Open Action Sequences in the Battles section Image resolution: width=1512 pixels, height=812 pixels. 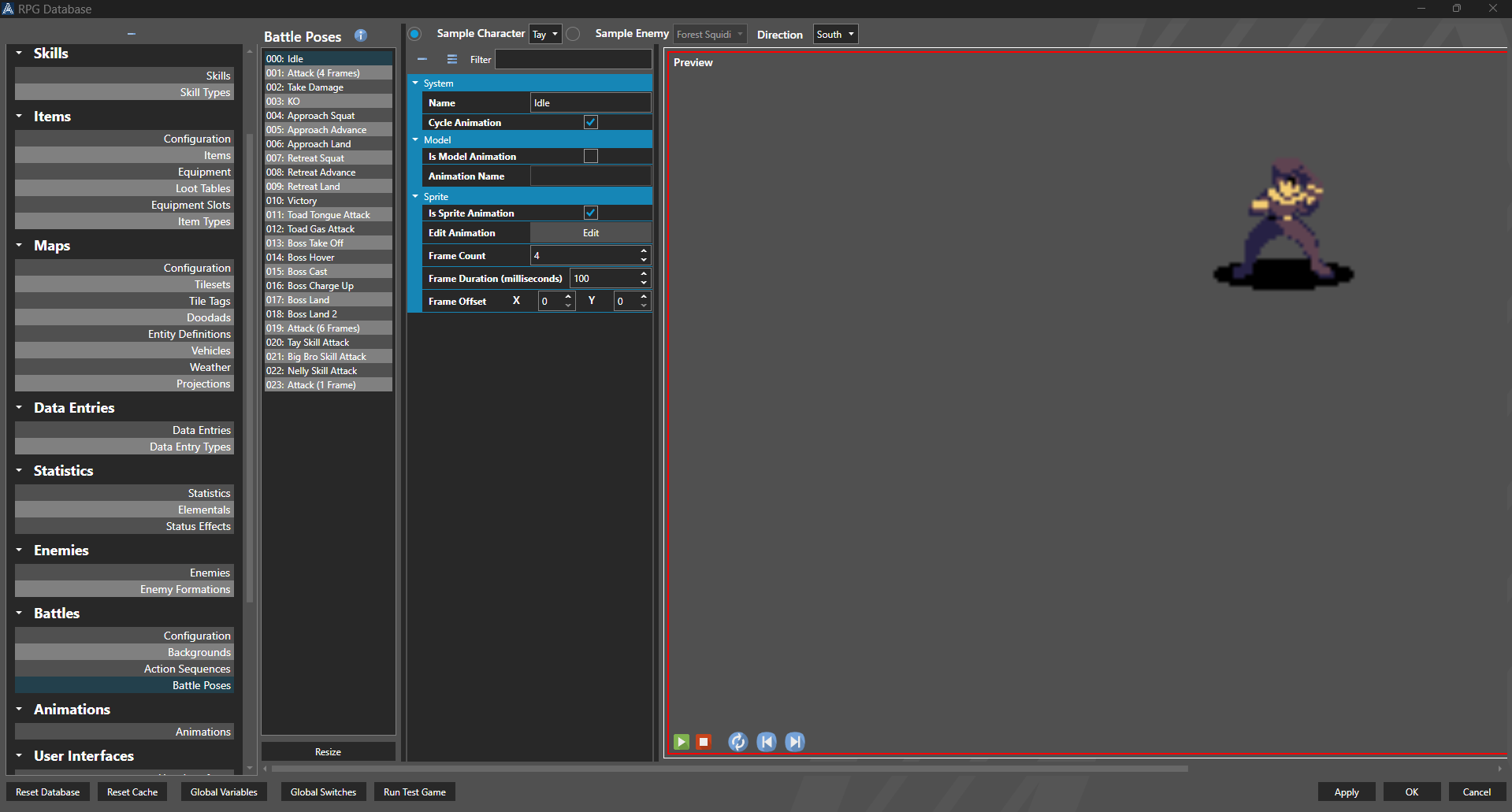(187, 669)
